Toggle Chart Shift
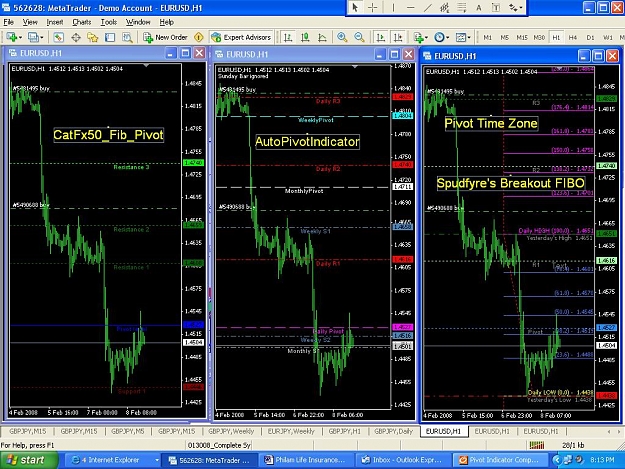This screenshot has width=625, height=469. point(398,37)
